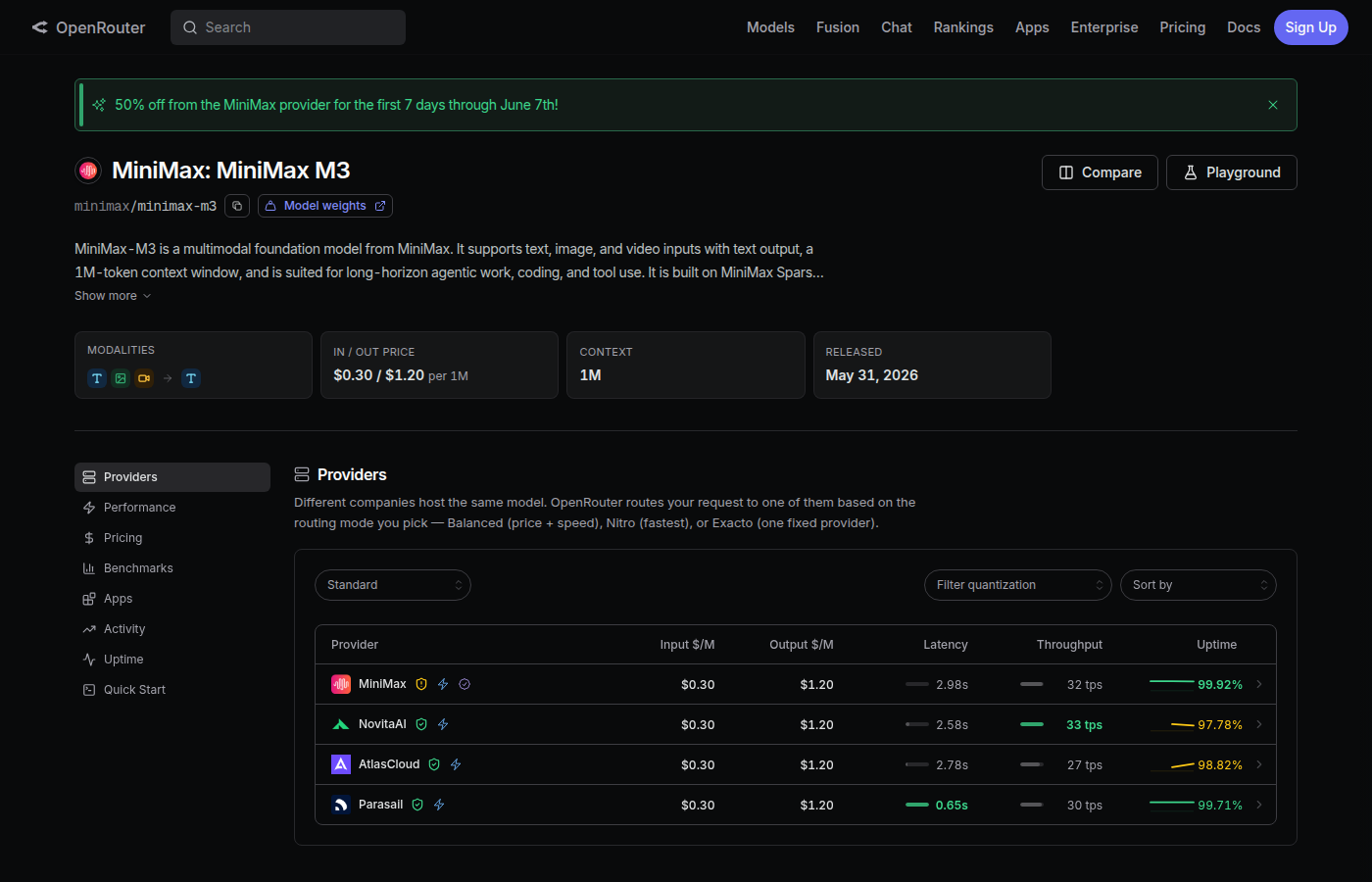Click the green shield icon next to Parasail
Viewport: 1372px width, 882px height.
pos(417,805)
